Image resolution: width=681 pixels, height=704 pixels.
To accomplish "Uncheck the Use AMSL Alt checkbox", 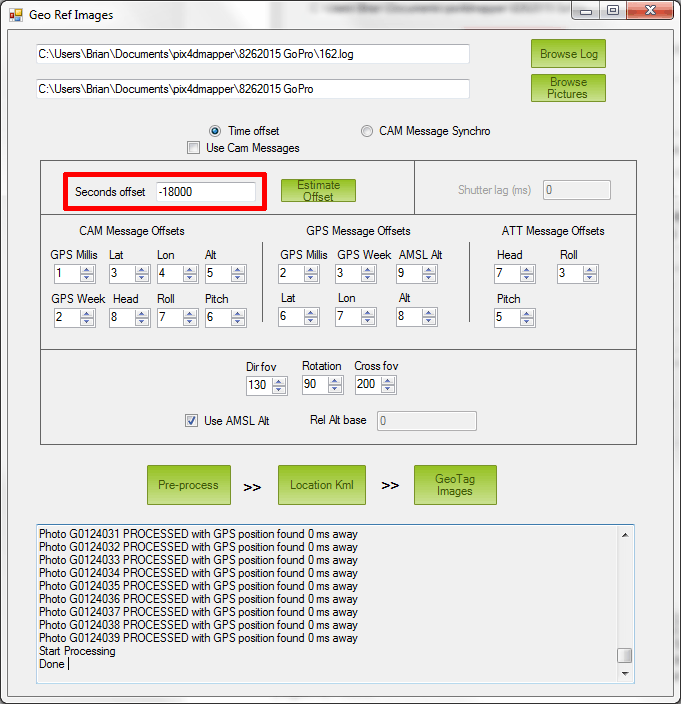I will [x=191, y=421].
